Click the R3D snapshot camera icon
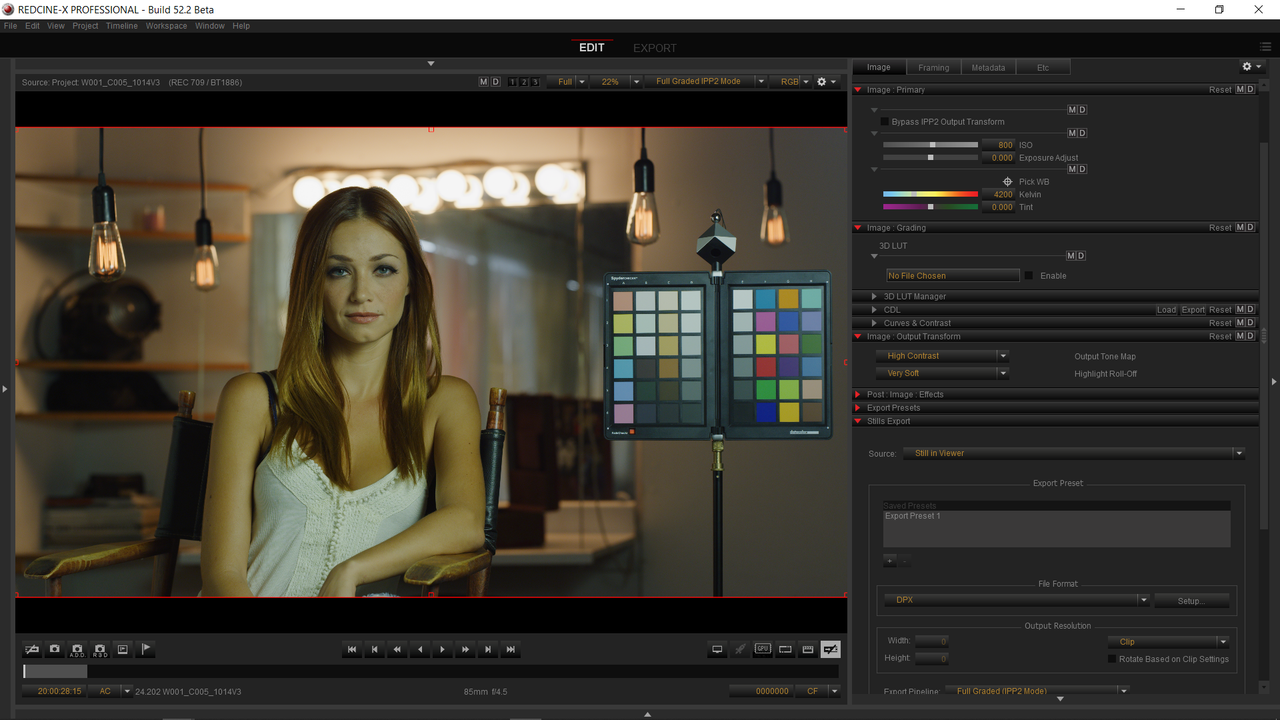 (100, 649)
